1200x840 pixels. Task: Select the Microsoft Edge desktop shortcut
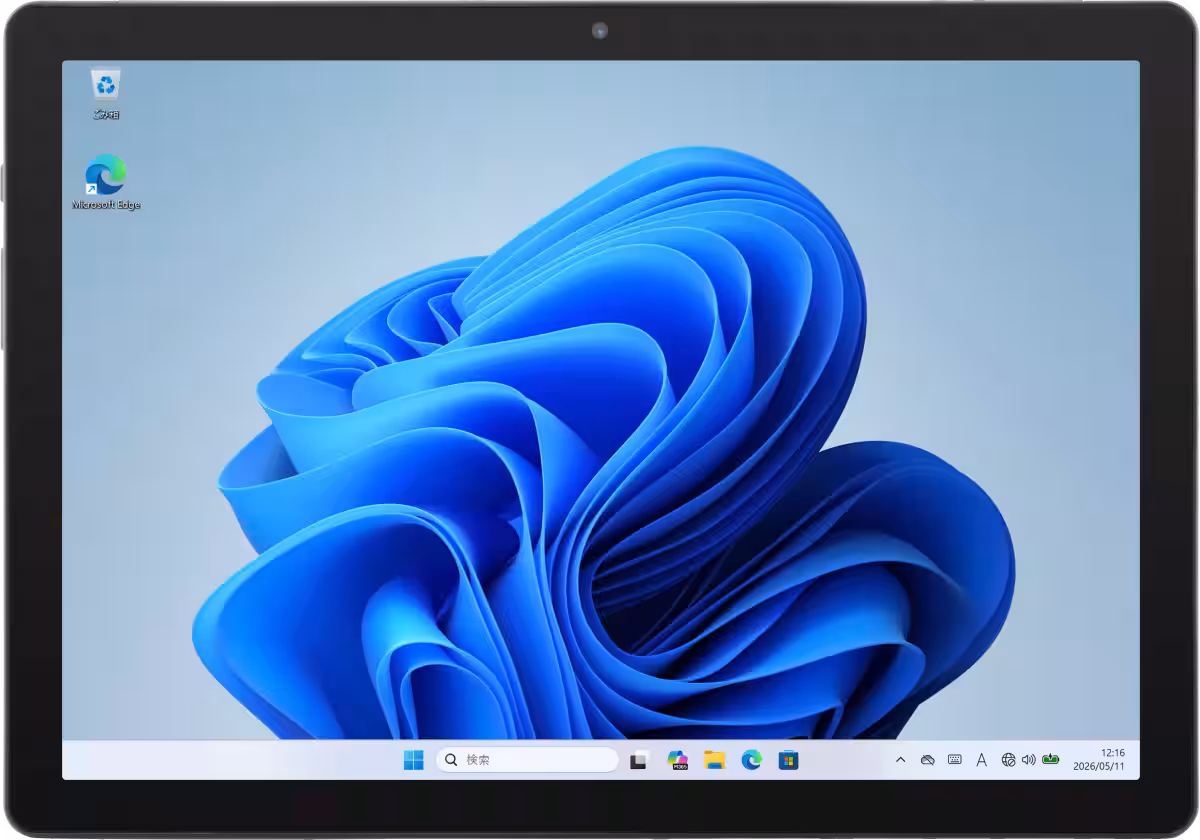click(106, 182)
